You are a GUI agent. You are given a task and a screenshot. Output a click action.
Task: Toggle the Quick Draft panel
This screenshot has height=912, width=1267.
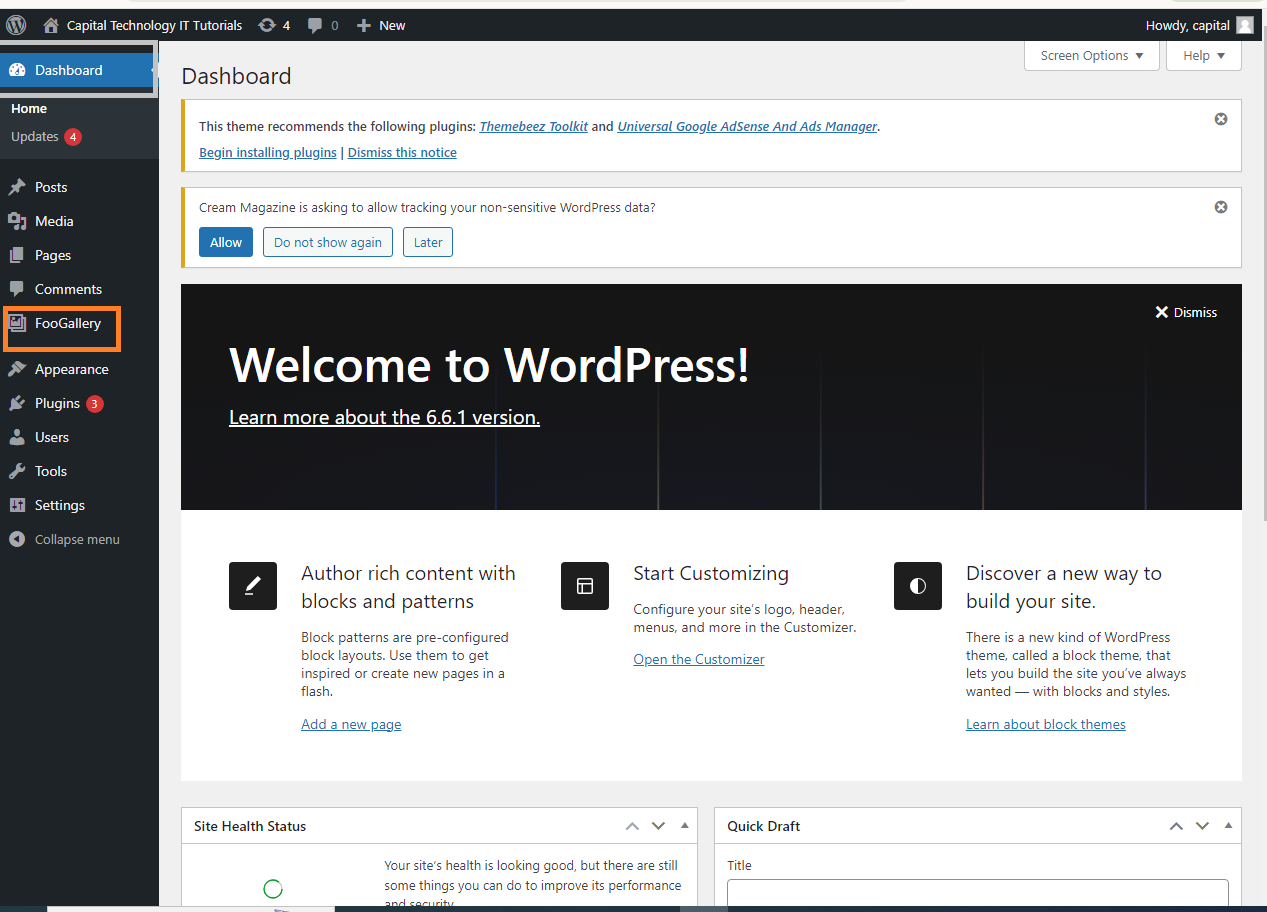click(1228, 826)
